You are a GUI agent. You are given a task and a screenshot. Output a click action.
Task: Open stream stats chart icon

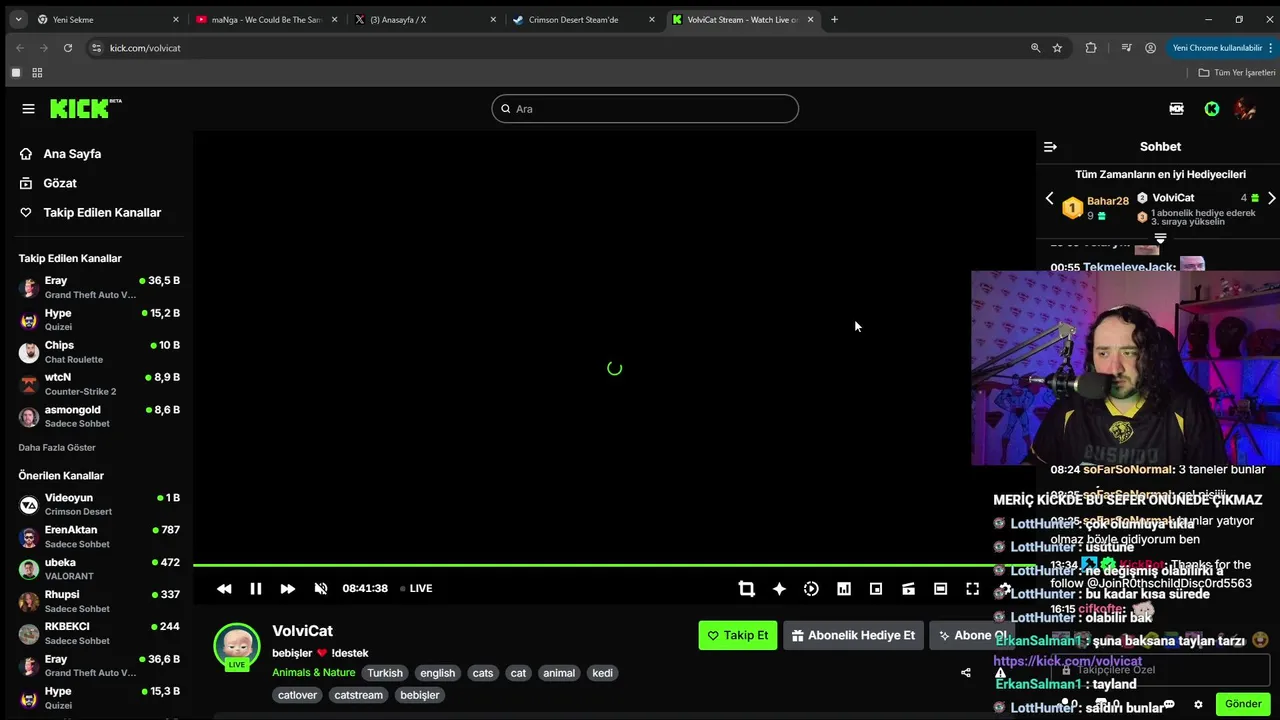pyautogui.click(x=844, y=589)
